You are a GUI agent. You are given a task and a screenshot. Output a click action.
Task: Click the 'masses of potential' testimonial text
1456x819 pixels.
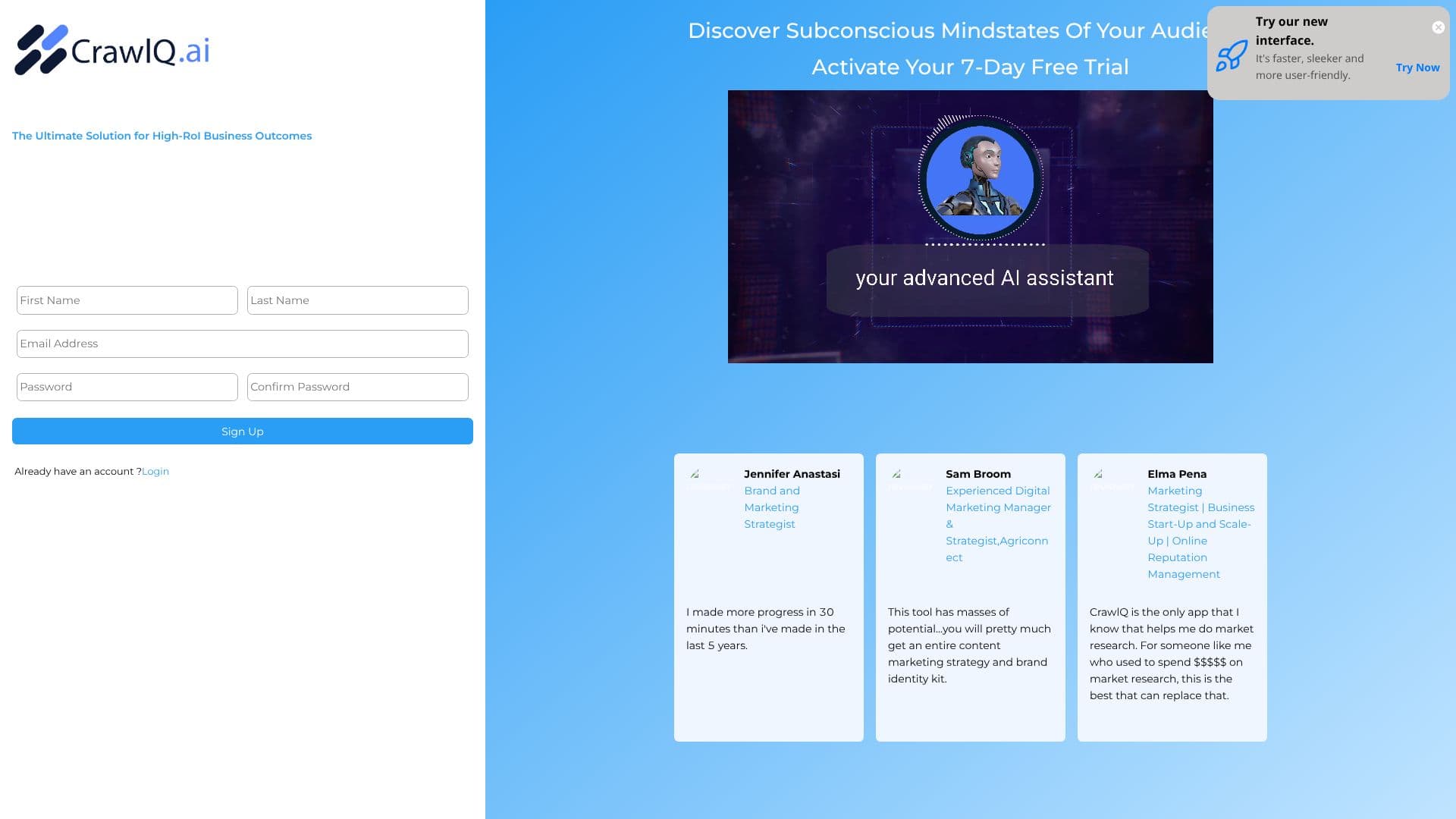(969, 645)
